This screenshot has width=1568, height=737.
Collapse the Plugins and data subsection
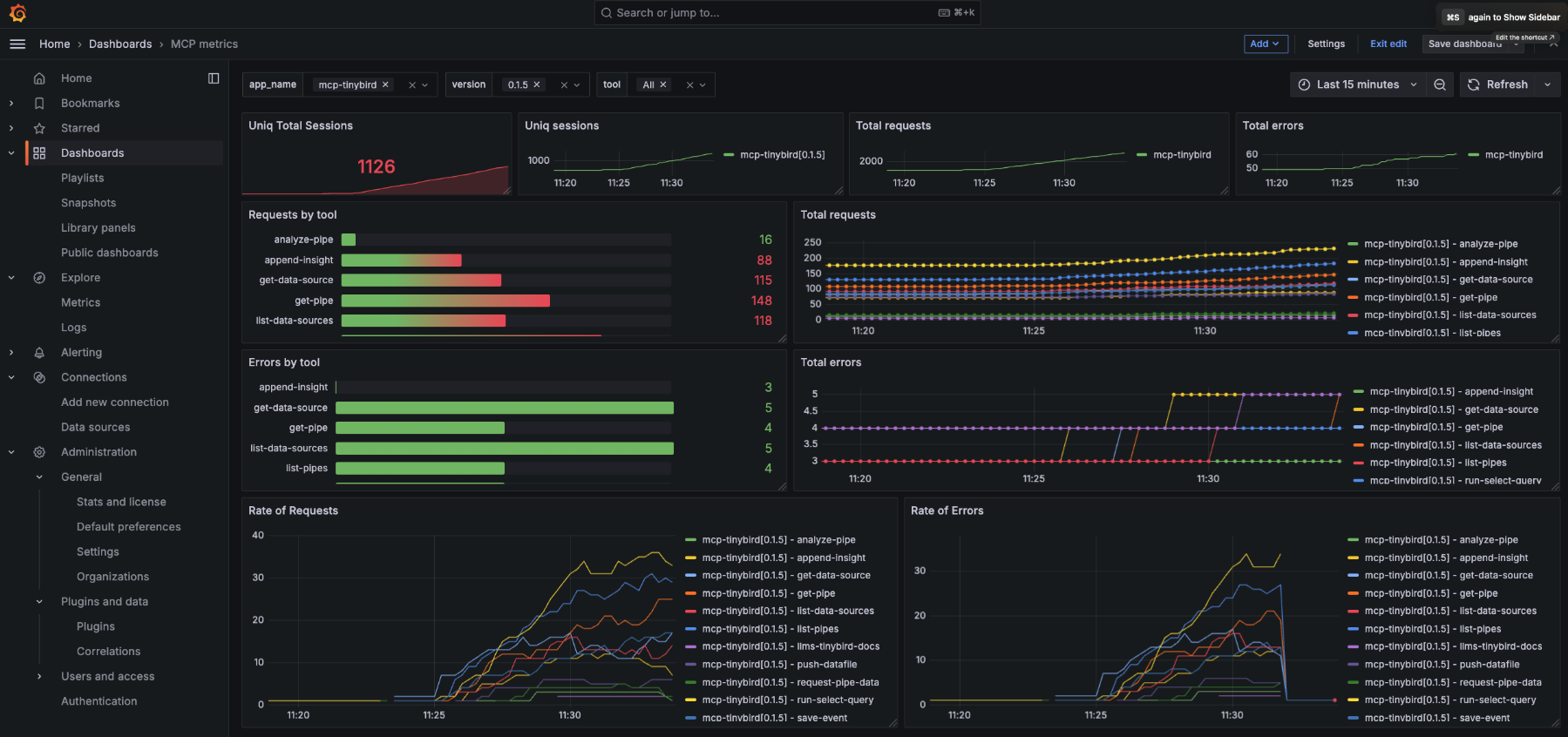39,602
